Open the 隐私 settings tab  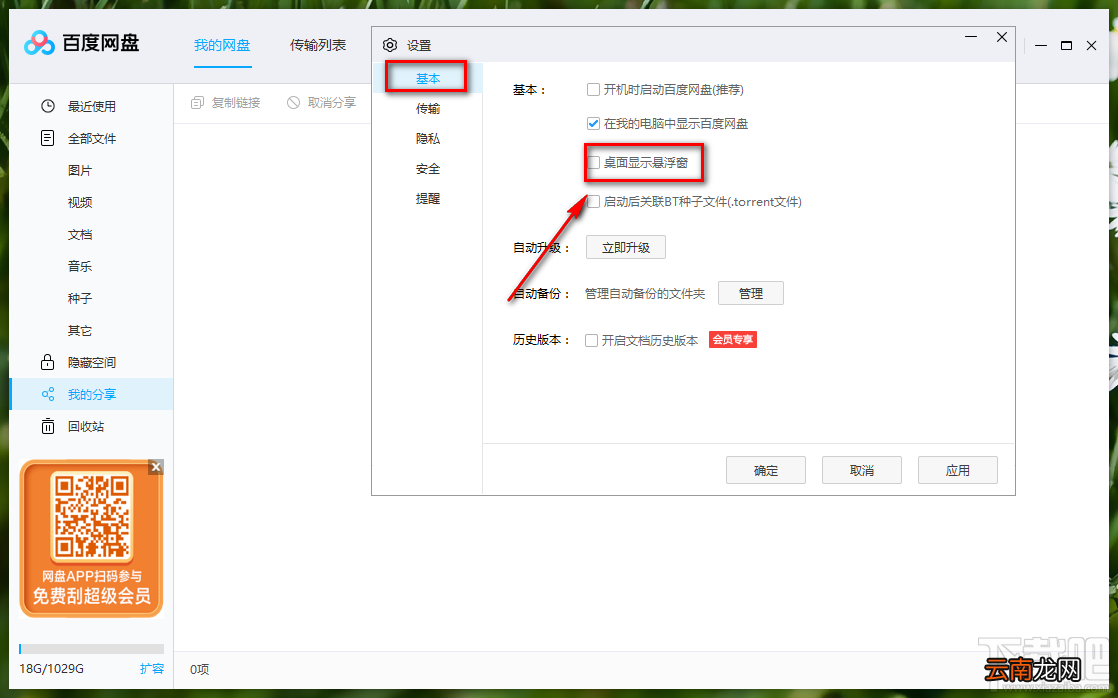tap(428, 138)
